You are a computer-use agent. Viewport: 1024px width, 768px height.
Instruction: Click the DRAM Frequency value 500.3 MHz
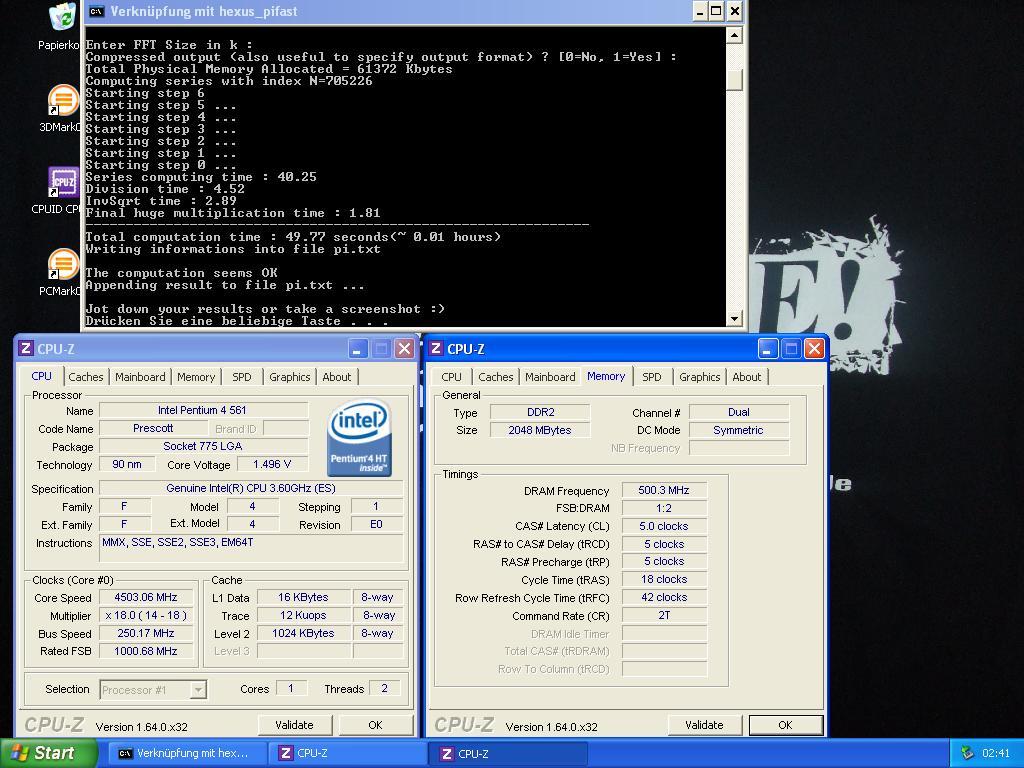coord(664,490)
